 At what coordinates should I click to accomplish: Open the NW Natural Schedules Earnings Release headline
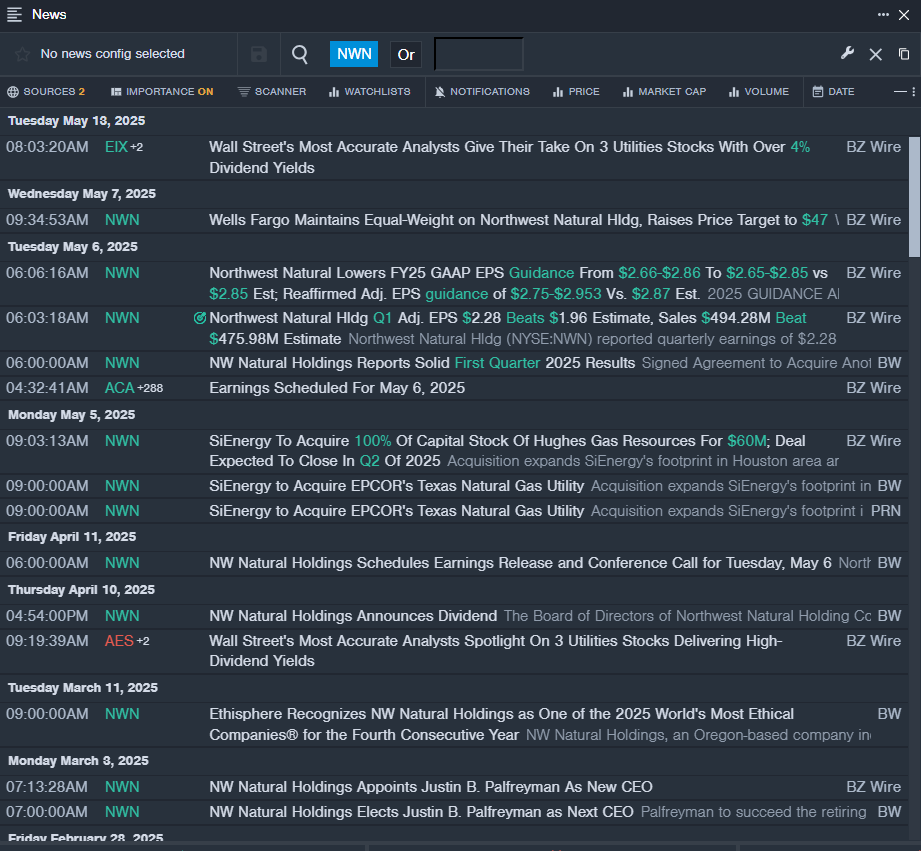click(x=520, y=563)
